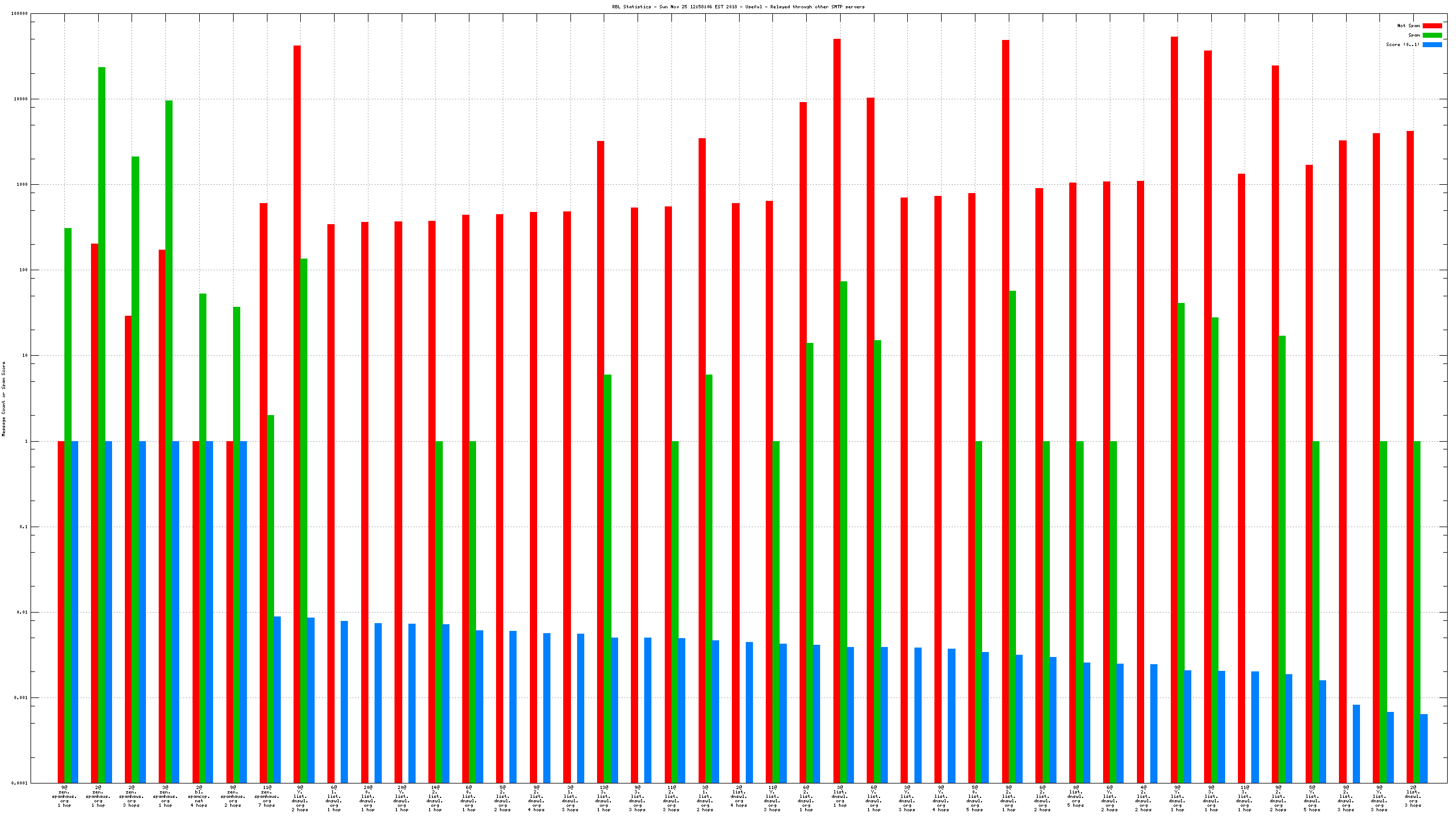Screen dimensions: 1456x819
Task: Select the 11@ zen.spamhaus.org 7 hops label
Action: [267, 796]
